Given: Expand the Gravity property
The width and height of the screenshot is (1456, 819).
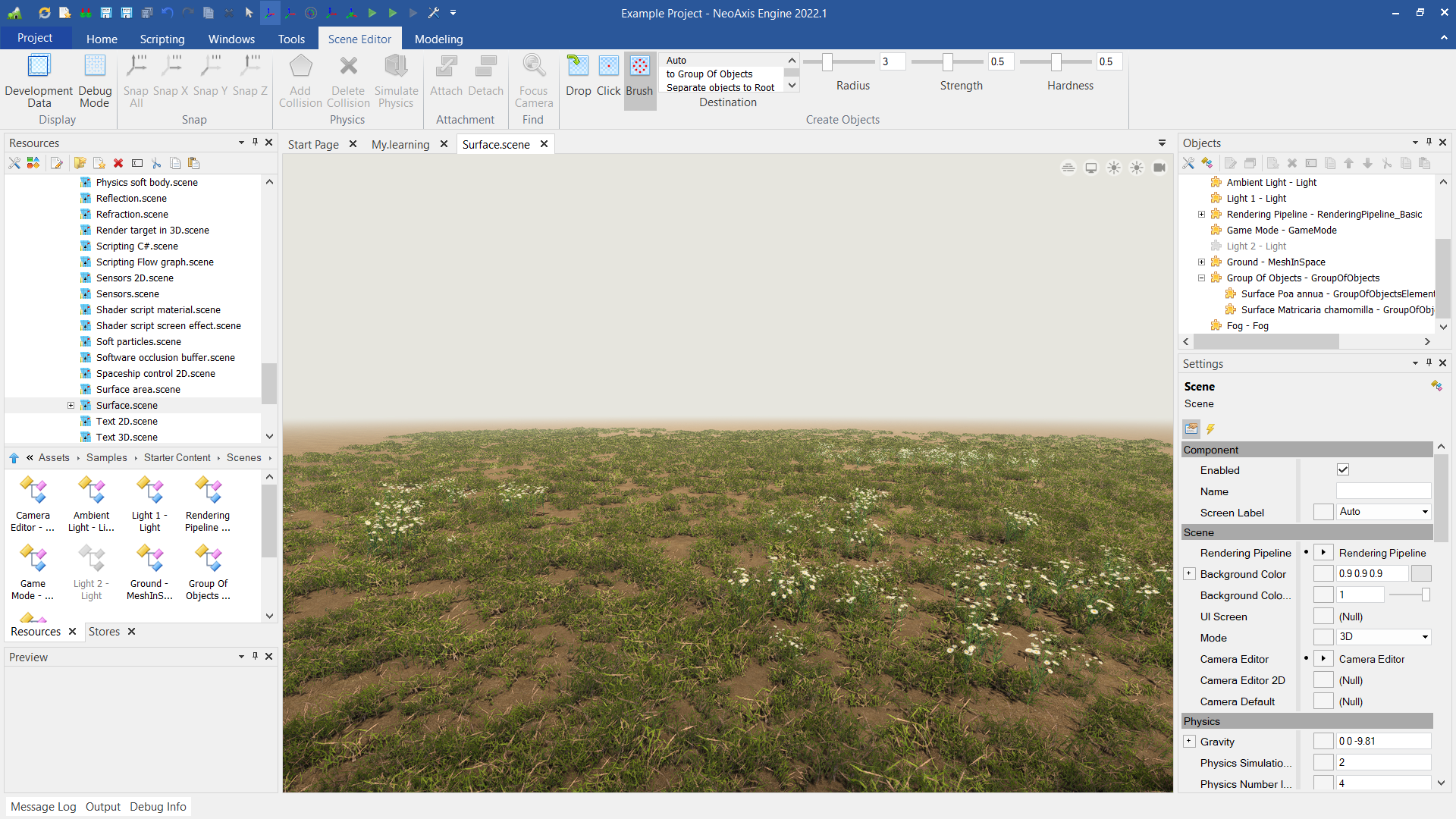Looking at the screenshot, I should (1189, 742).
